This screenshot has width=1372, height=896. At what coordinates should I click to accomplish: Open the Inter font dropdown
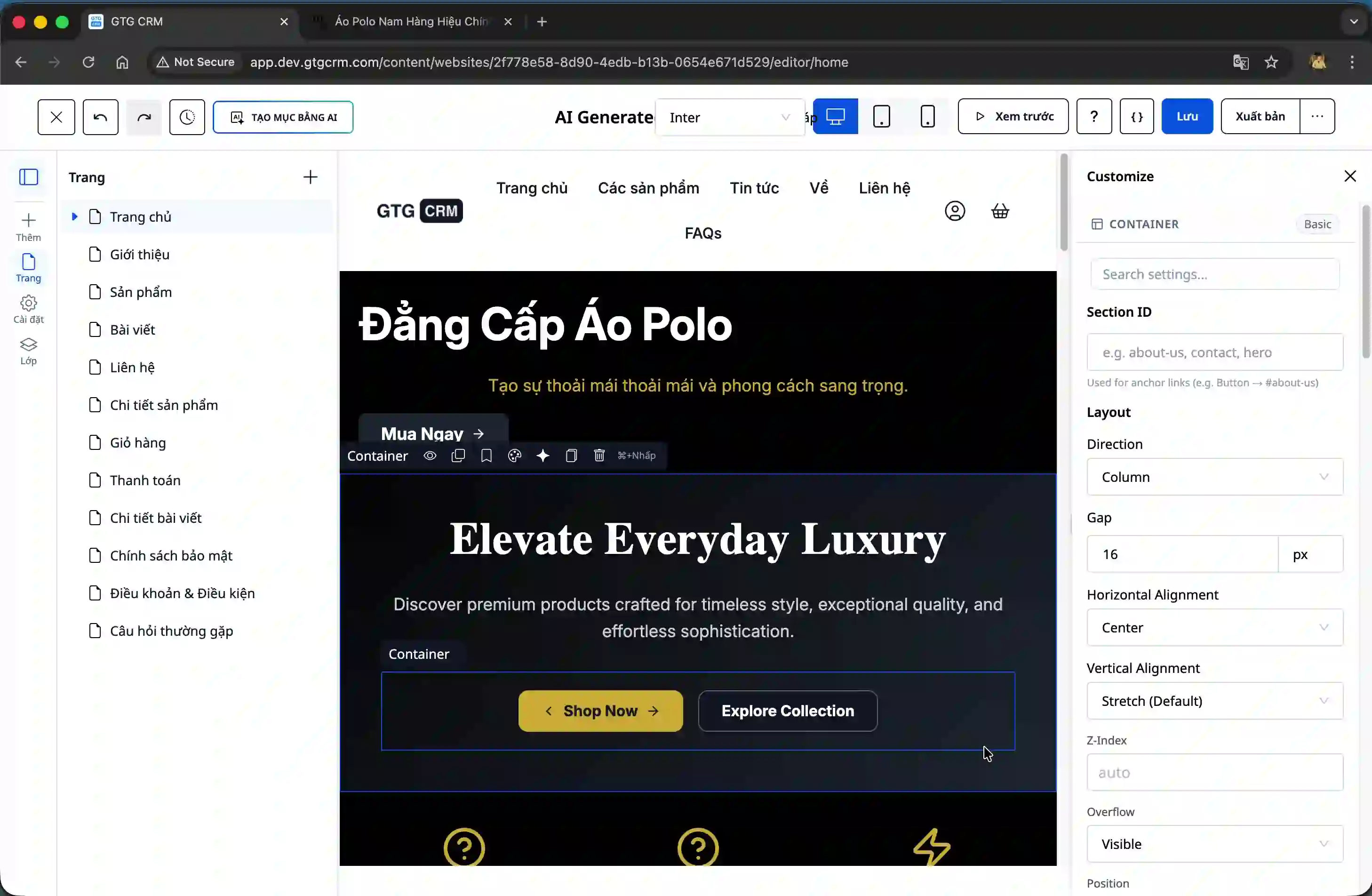coord(729,118)
